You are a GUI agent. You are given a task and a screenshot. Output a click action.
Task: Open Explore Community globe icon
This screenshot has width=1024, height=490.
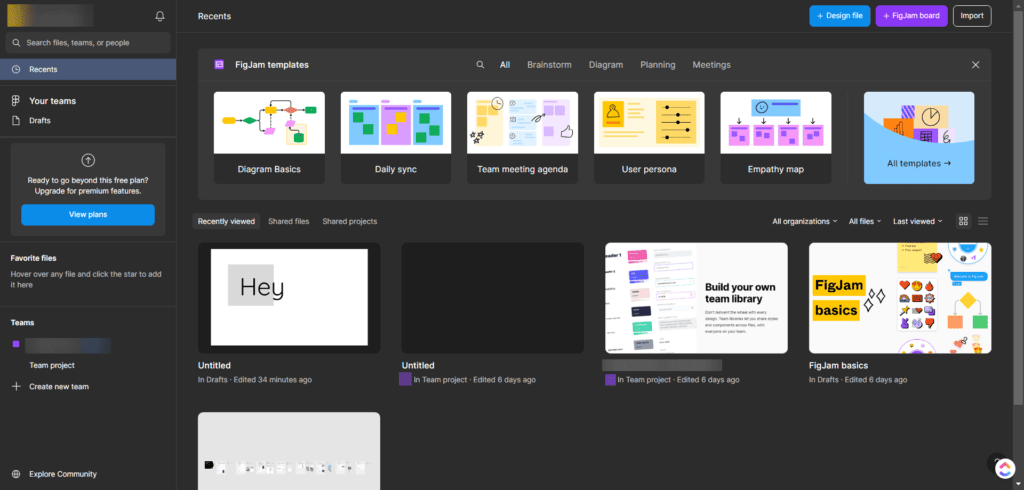[x=16, y=474]
